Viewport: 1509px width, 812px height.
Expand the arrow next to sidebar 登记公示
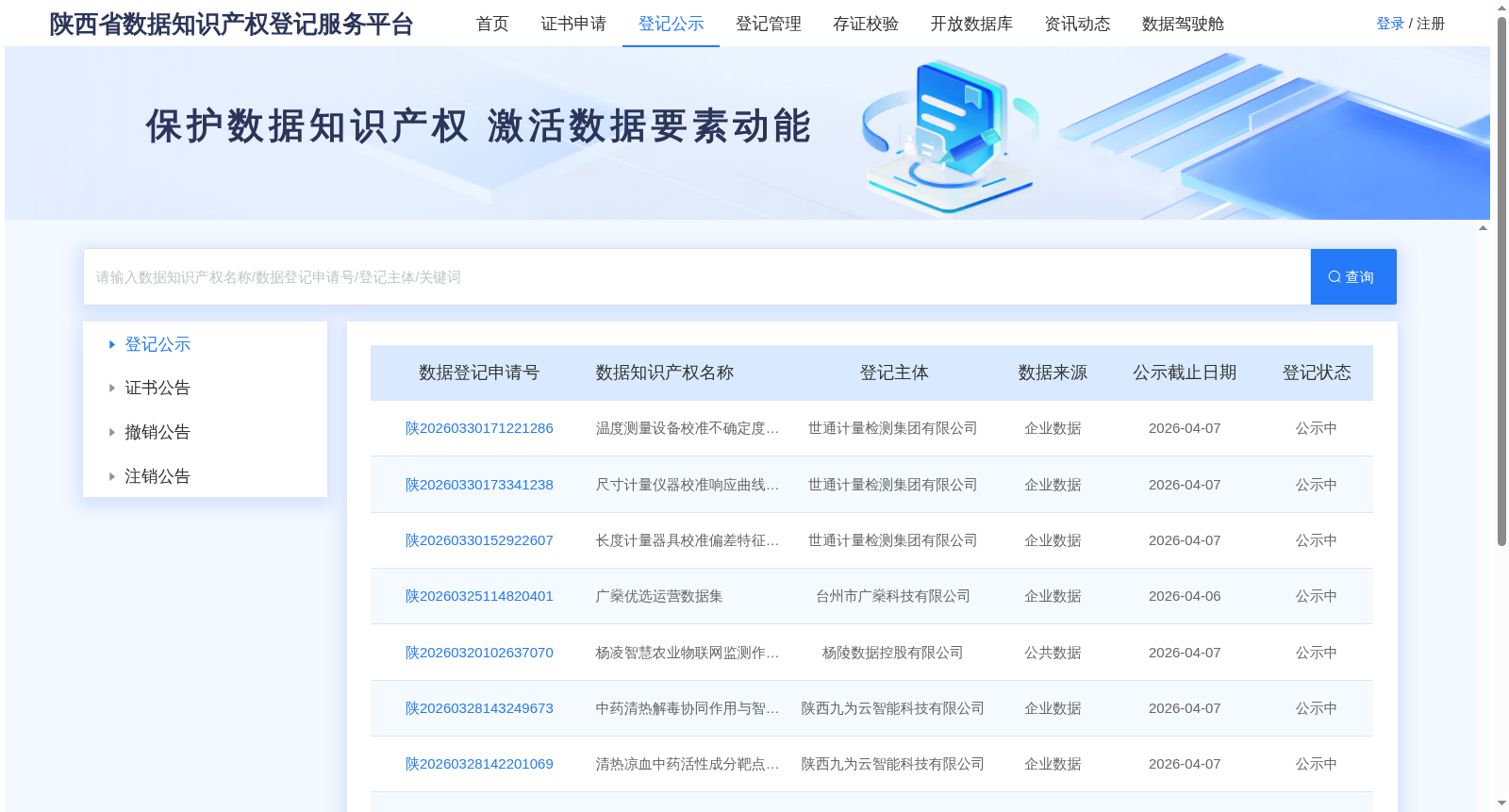tap(112, 344)
